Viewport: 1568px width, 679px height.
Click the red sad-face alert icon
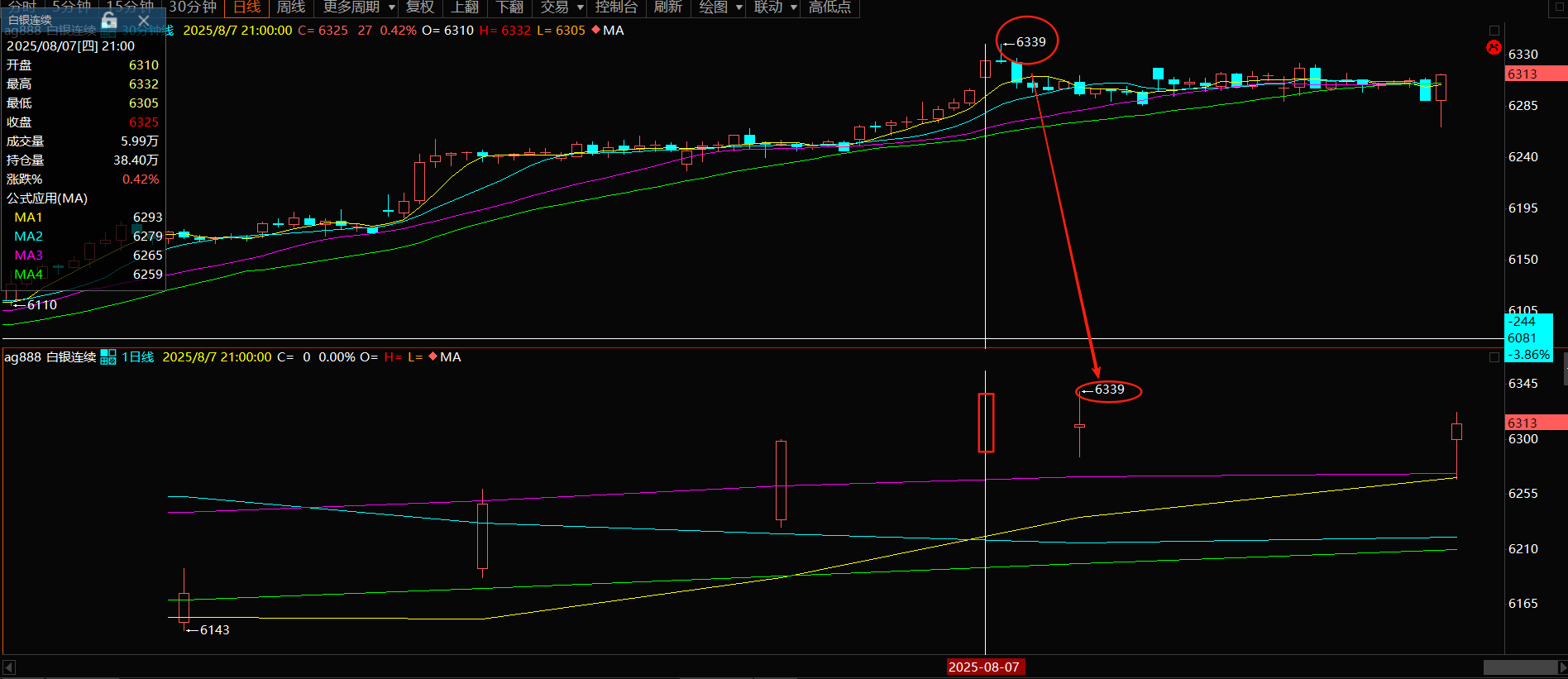pos(1494,47)
